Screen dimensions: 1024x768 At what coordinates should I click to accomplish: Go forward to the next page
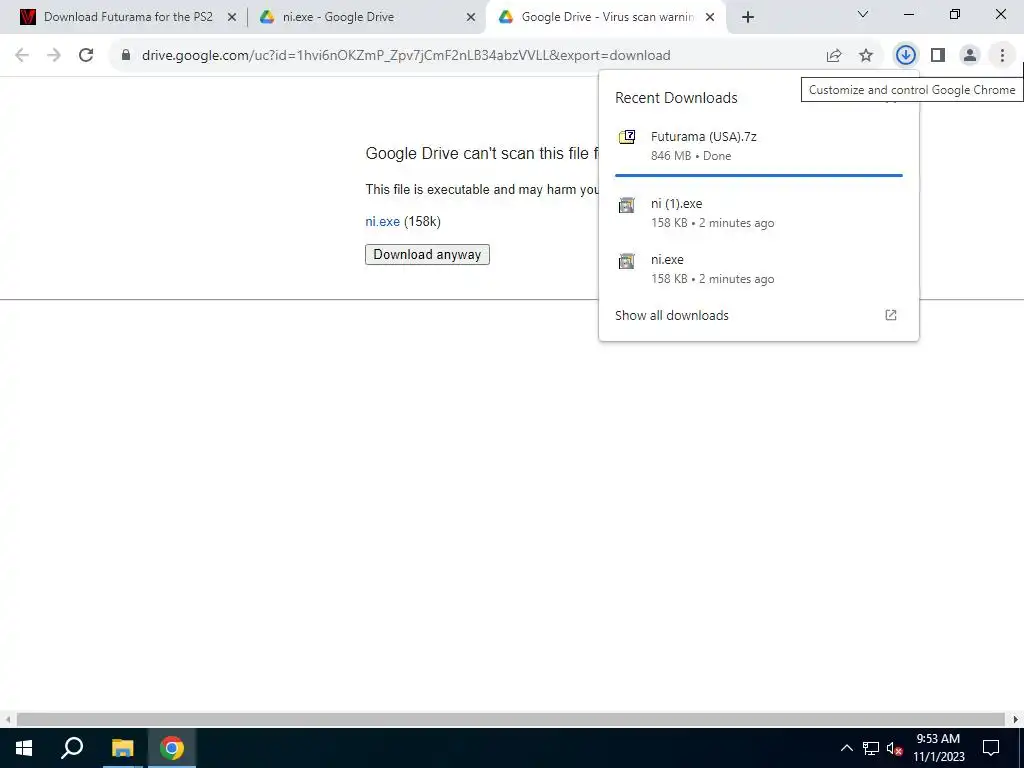tap(54, 56)
